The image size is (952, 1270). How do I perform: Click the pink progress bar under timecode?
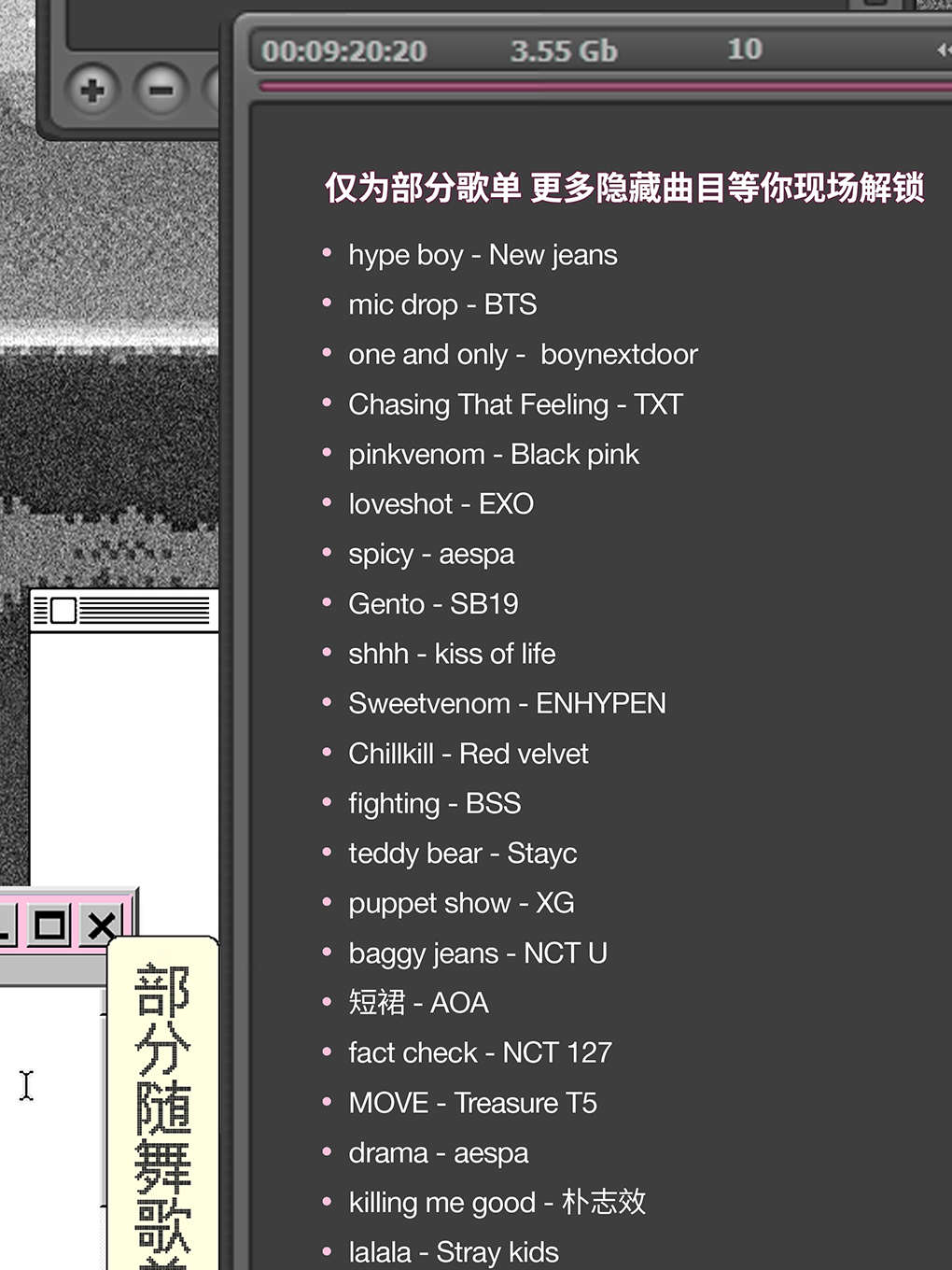click(605, 86)
